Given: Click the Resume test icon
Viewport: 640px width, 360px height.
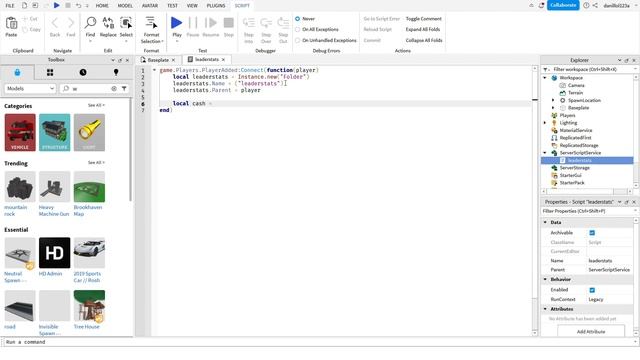Looking at the screenshot, I should click(211, 23).
